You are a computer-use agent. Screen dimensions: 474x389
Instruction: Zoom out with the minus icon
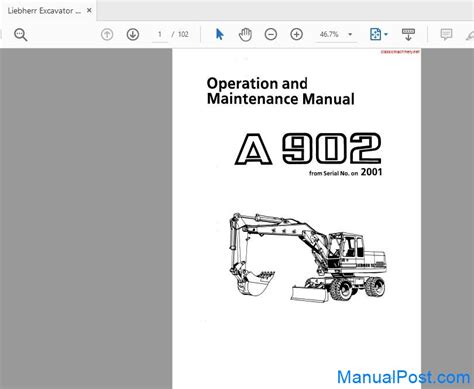tap(271, 34)
